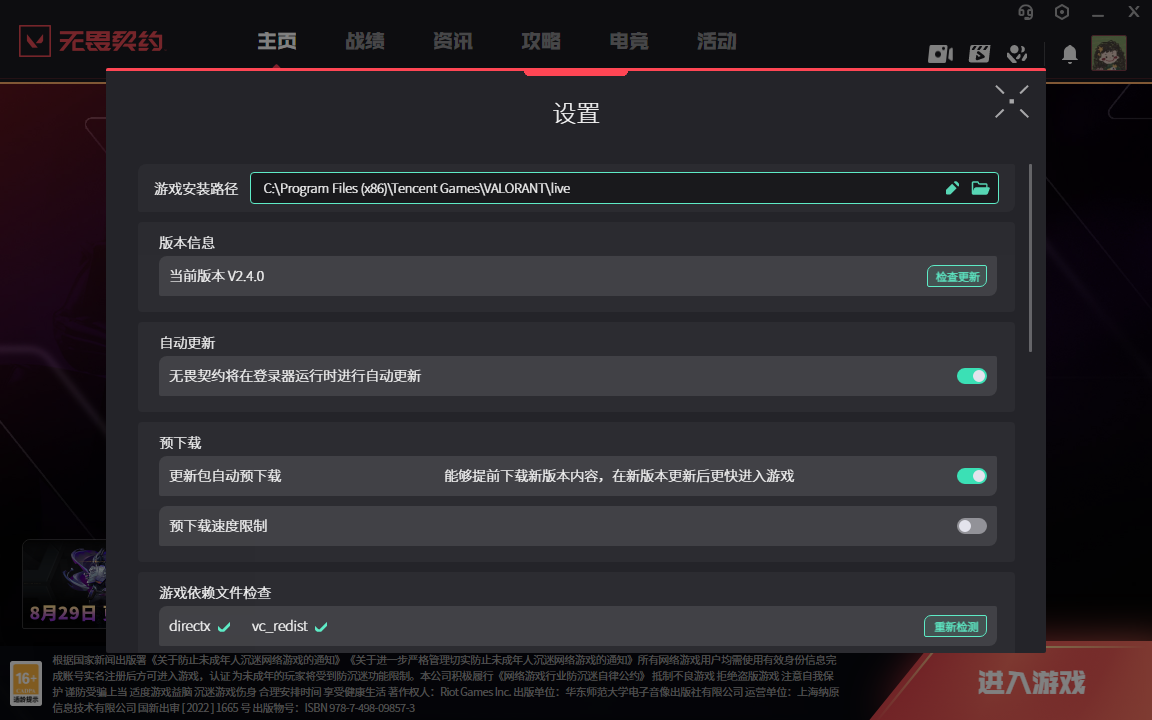This screenshot has width=1152, height=720.
Task: Toggle the 自动更新 switch off
Action: (971, 376)
